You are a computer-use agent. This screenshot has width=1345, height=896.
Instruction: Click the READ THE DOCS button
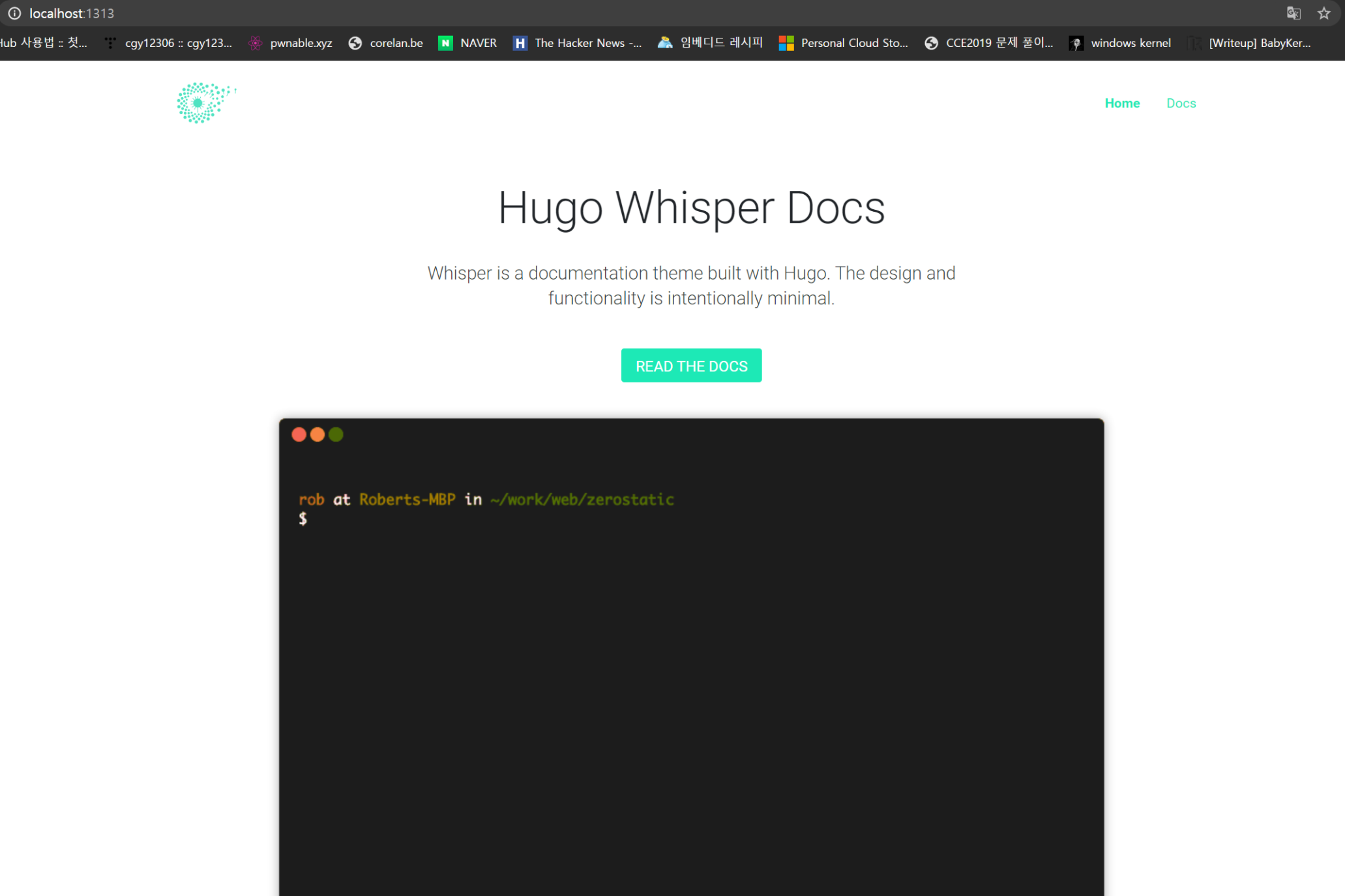click(x=691, y=366)
